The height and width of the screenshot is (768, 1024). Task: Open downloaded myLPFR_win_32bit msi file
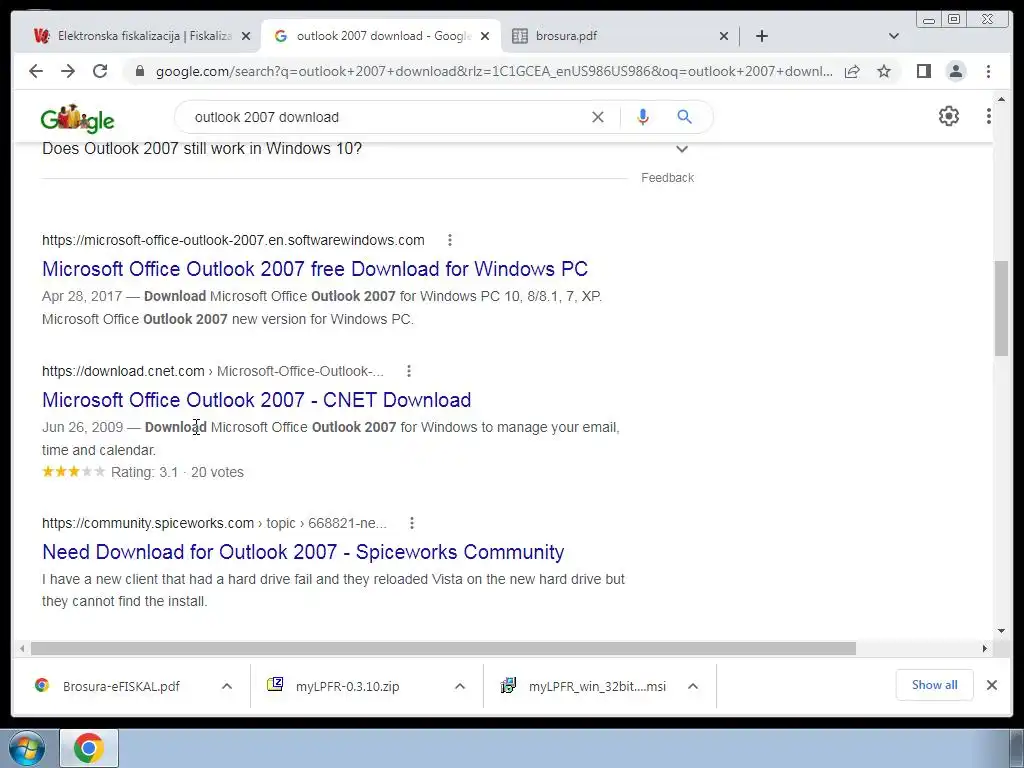(x=597, y=686)
